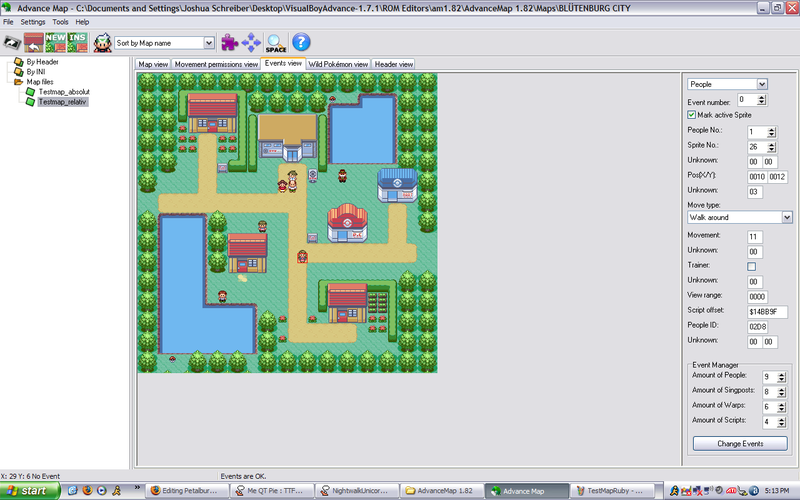Select the By Header tree node

(42, 62)
